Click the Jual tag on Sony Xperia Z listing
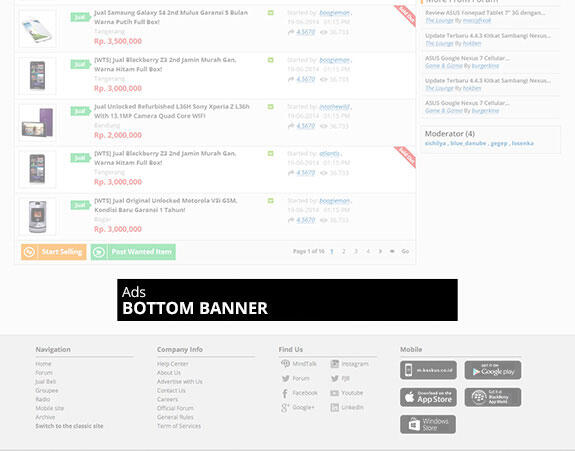This screenshot has width=575, height=451. point(80,111)
